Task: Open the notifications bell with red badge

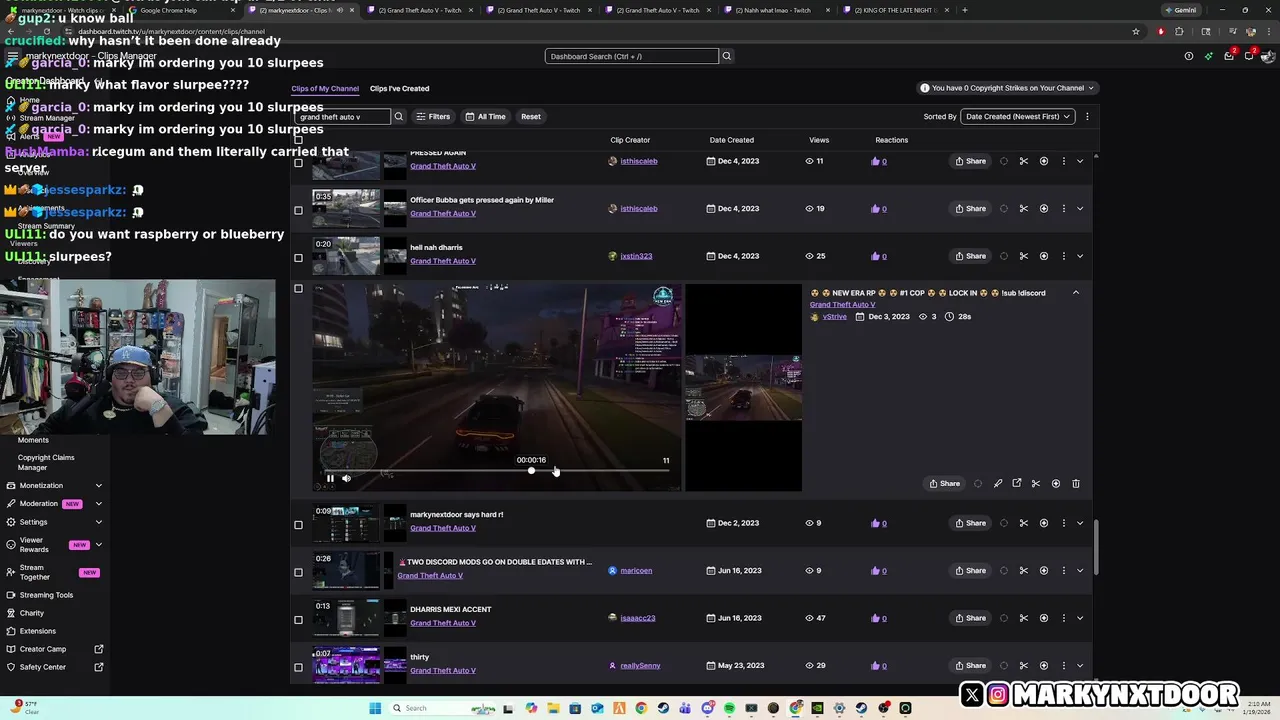Action: 1248,56
